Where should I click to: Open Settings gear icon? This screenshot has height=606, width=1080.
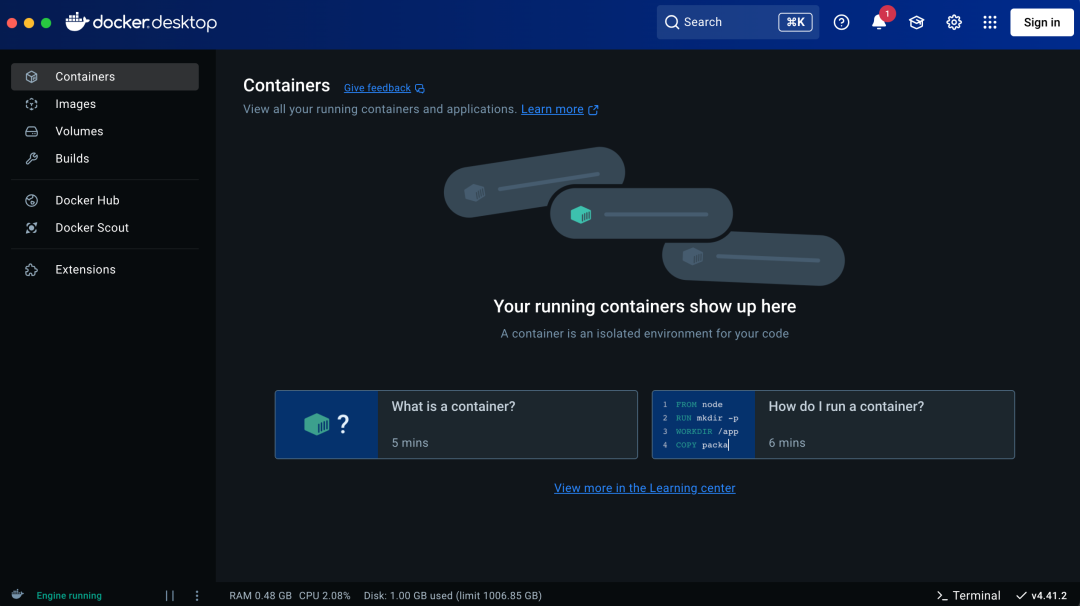(953, 22)
